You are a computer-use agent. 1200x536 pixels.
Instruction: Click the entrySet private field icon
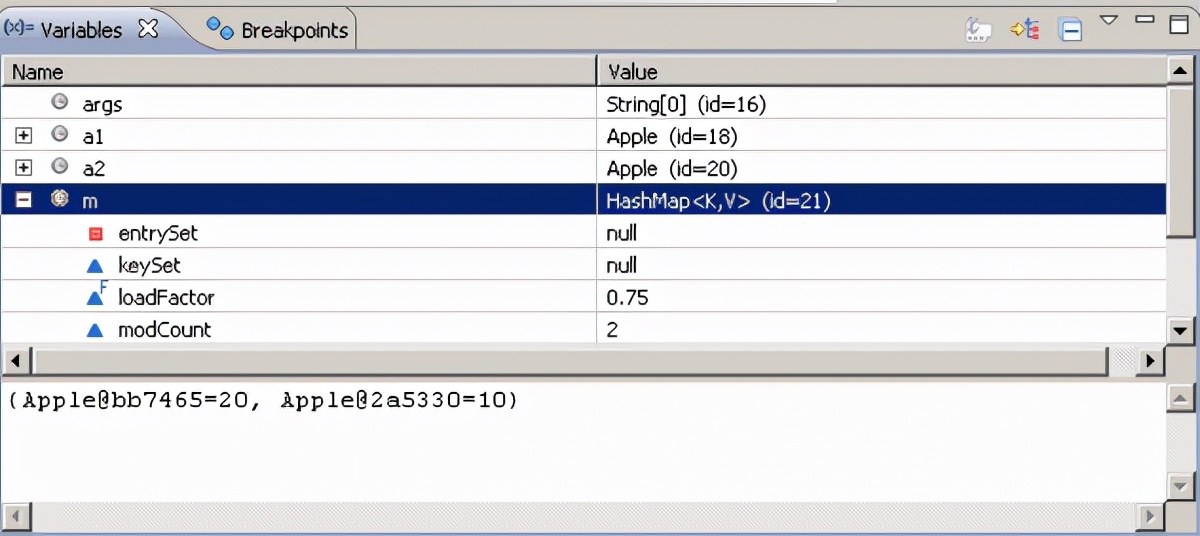pyautogui.click(x=96, y=233)
